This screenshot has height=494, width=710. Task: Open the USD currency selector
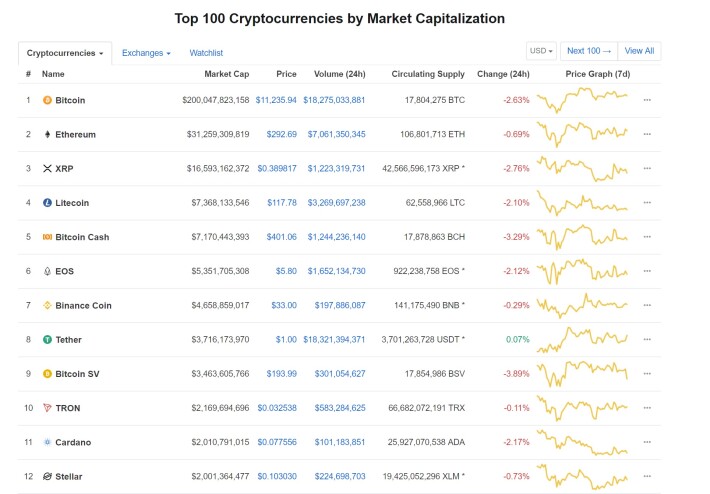[541, 51]
